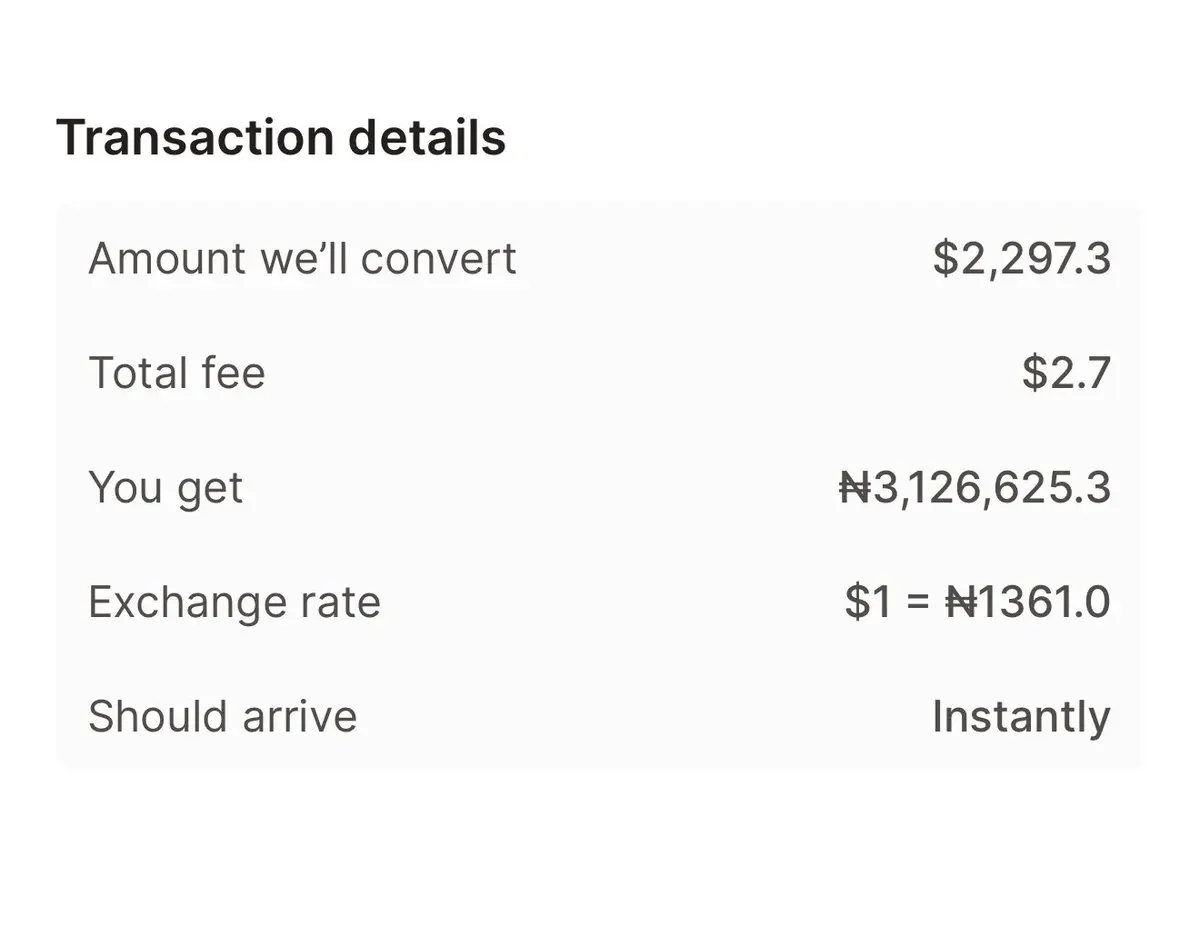
Task: Select the "Amount we'll convert" label
Action: pos(302,259)
